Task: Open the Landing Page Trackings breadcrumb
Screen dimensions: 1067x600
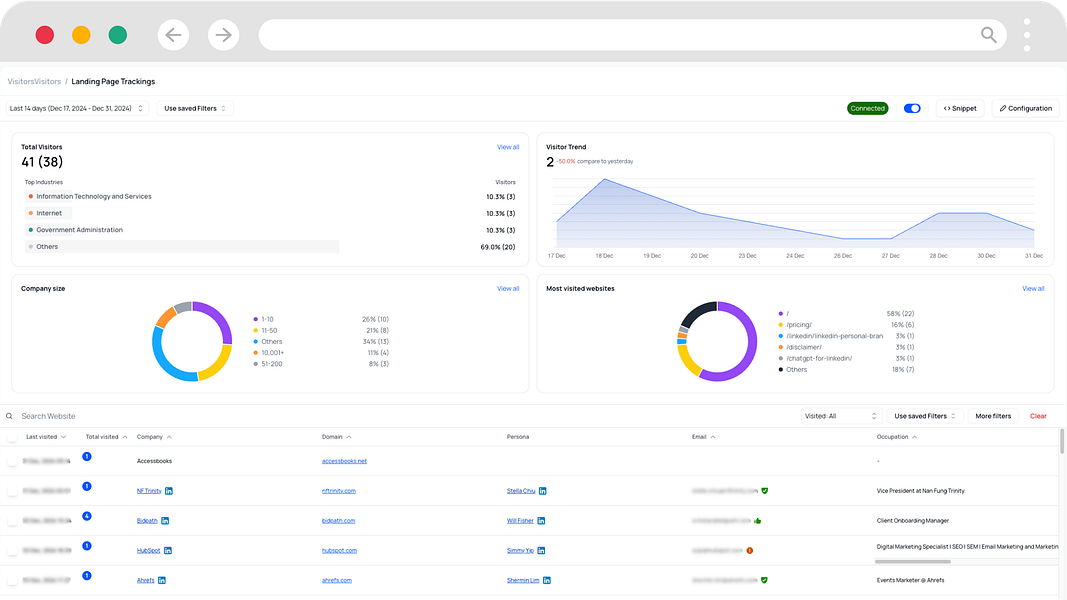Action: pos(113,81)
